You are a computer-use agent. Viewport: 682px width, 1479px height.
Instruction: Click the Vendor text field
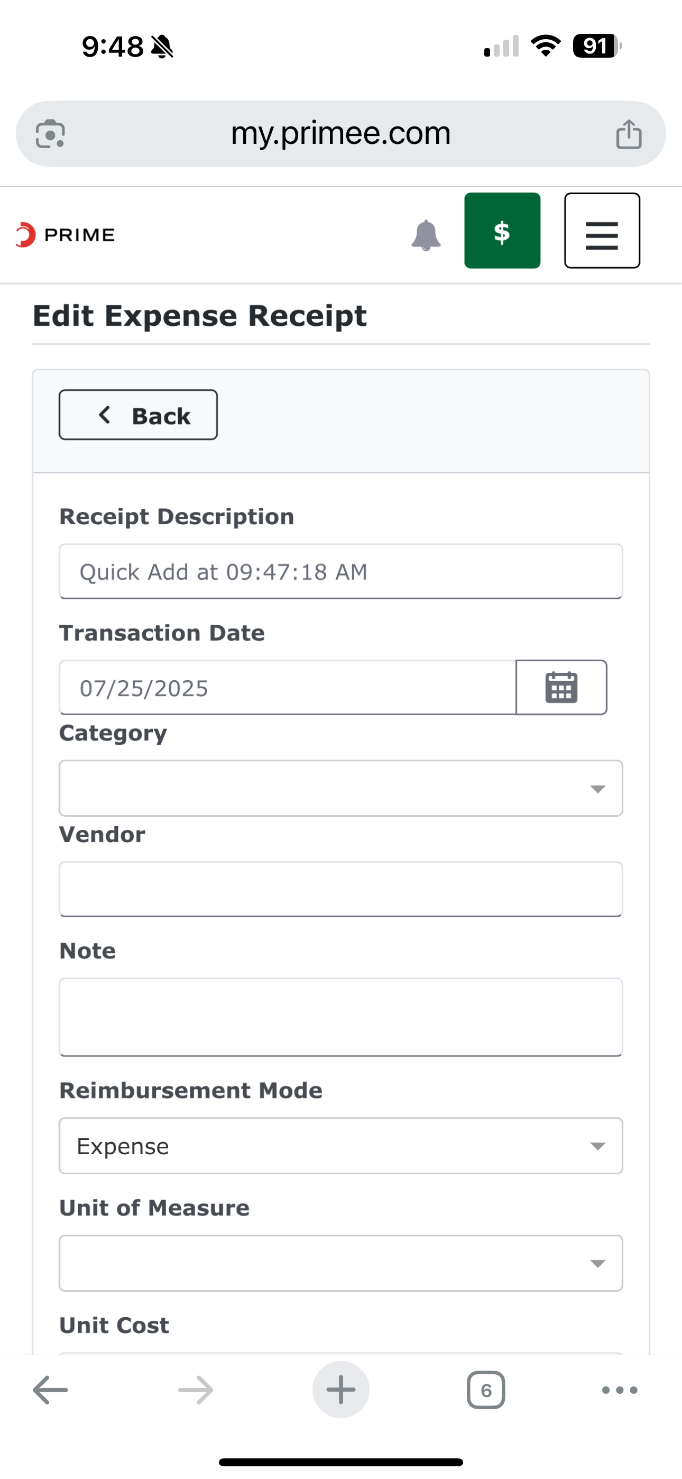point(341,889)
